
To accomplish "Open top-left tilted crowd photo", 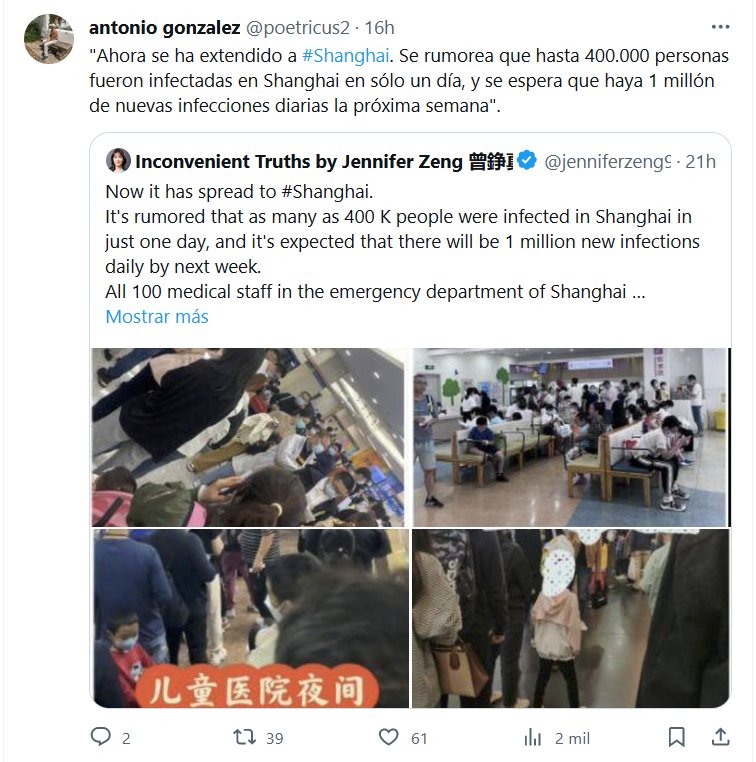I will [x=248, y=437].
